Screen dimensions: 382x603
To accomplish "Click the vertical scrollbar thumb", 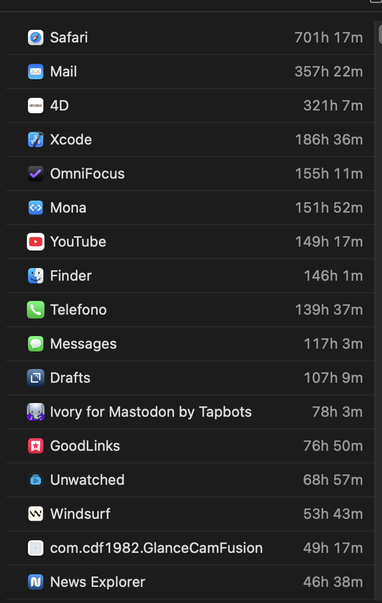I will click(x=380, y=33).
